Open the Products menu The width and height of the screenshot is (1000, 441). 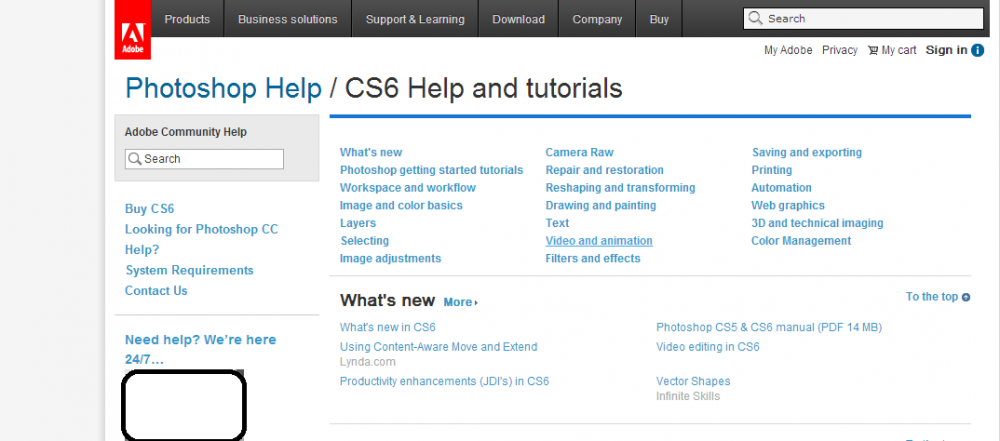point(187,19)
